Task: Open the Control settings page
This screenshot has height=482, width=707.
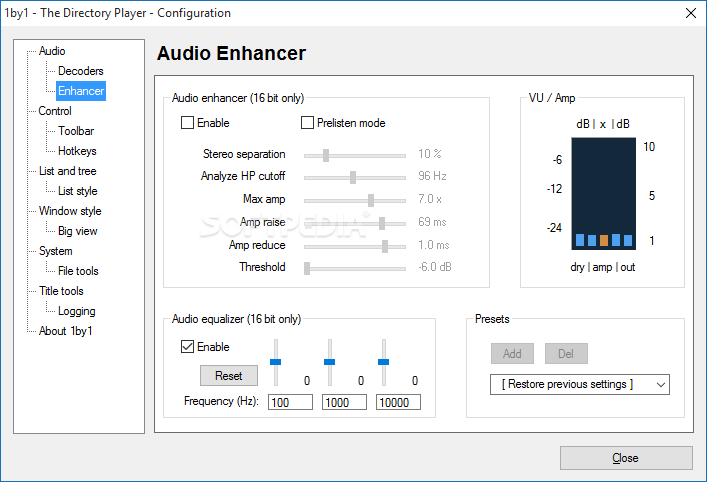Action: [55, 111]
